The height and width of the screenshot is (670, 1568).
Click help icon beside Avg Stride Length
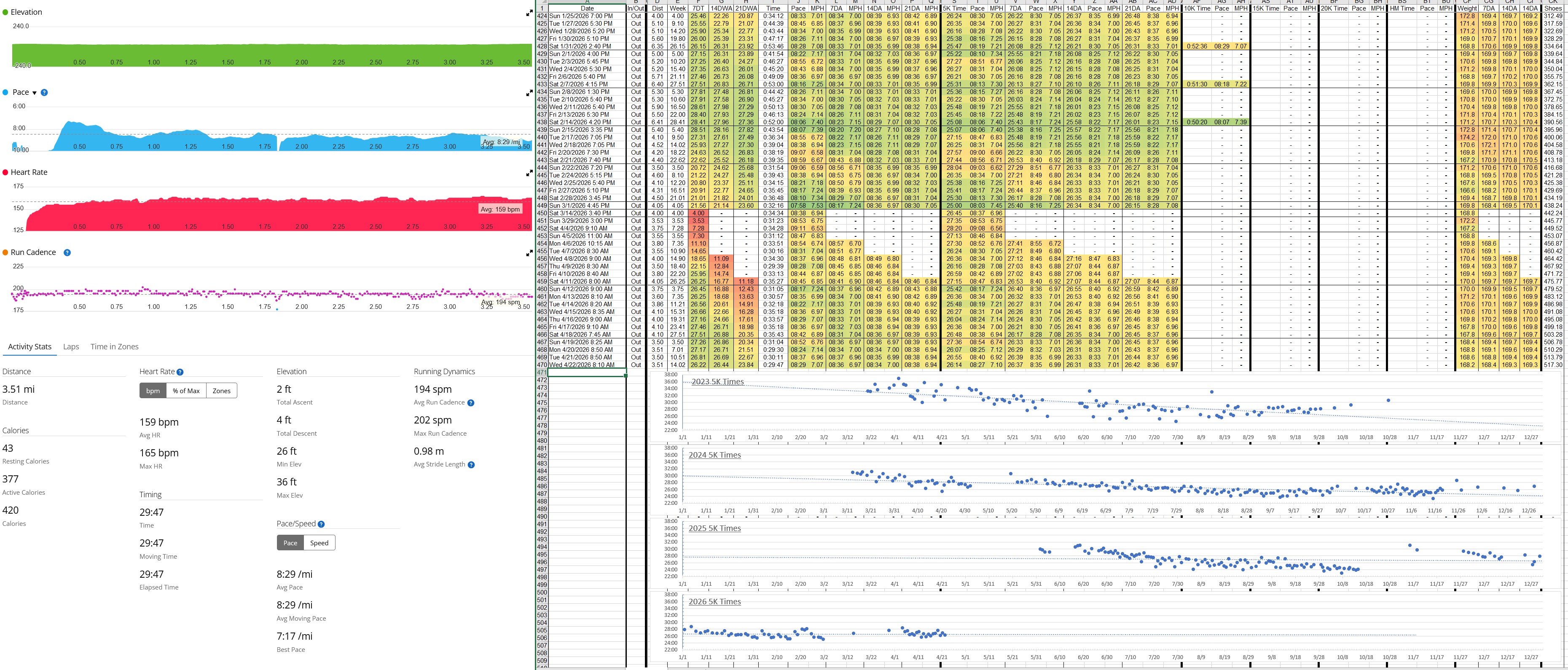(x=471, y=465)
